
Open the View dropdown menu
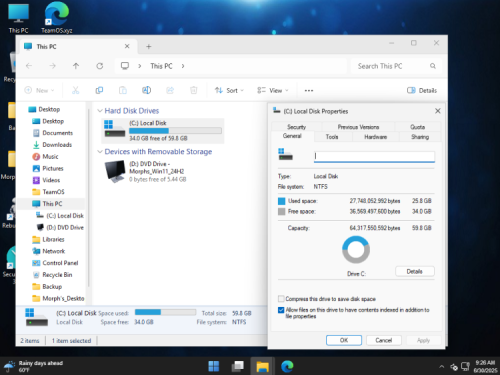273,90
